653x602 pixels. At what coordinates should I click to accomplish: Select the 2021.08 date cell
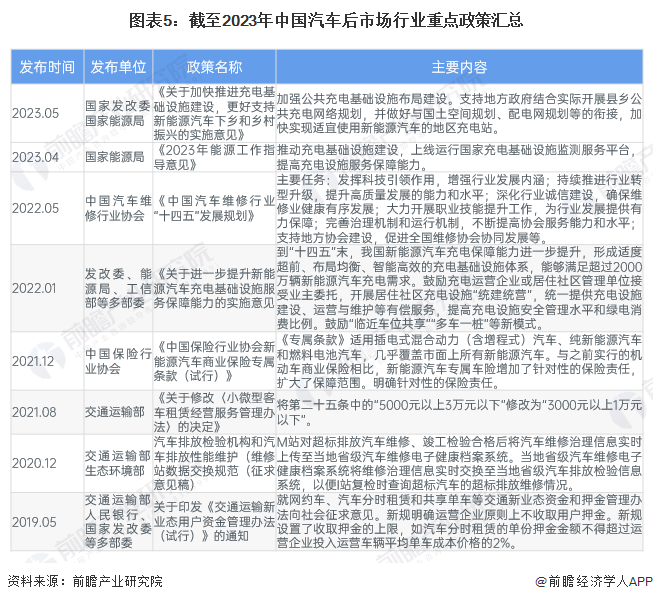[47, 412]
